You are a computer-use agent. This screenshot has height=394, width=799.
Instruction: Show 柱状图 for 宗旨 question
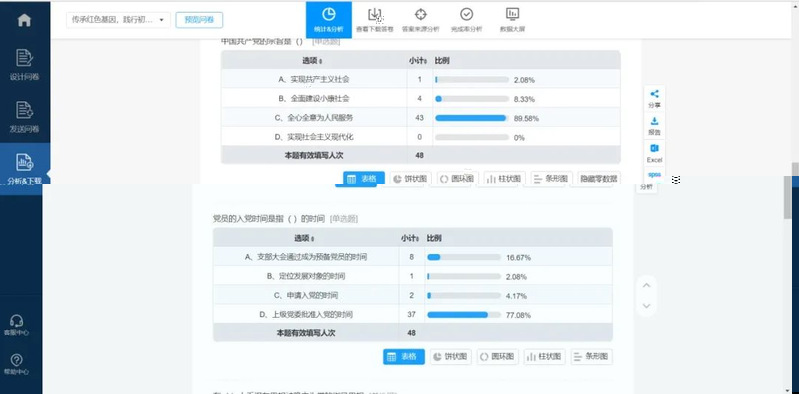[x=504, y=179]
